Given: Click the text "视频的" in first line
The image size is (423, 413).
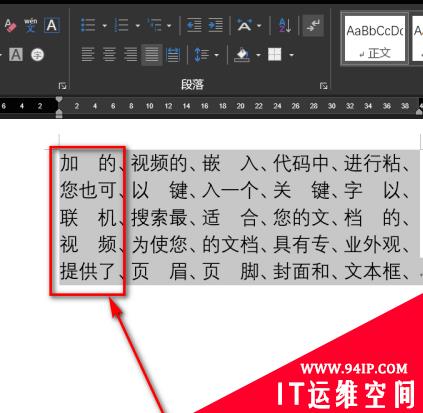Looking at the screenshot, I should [159, 164].
